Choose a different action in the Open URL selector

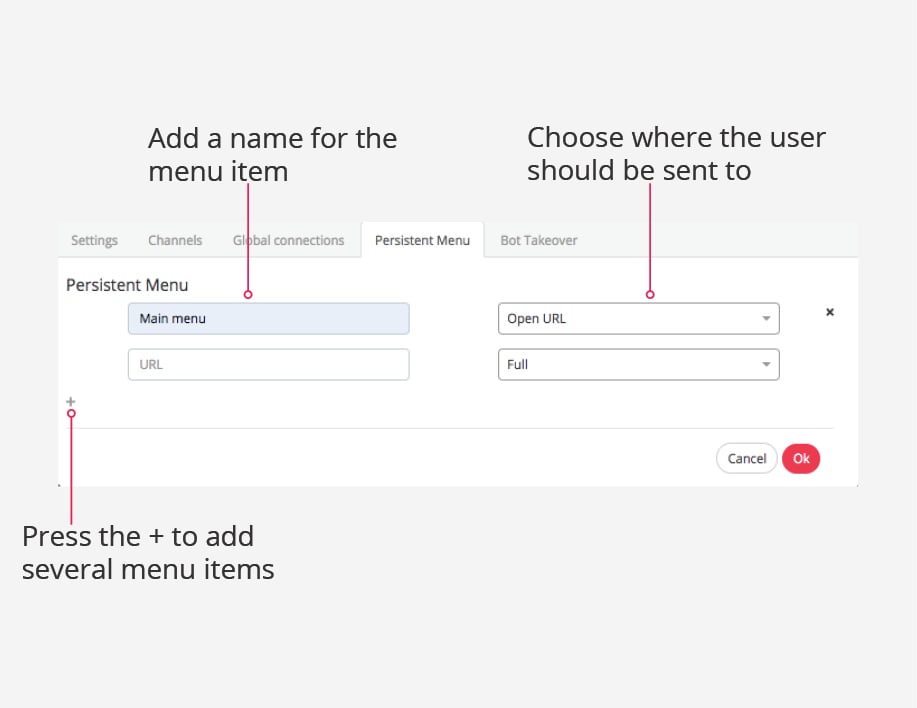pyautogui.click(x=638, y=318)
